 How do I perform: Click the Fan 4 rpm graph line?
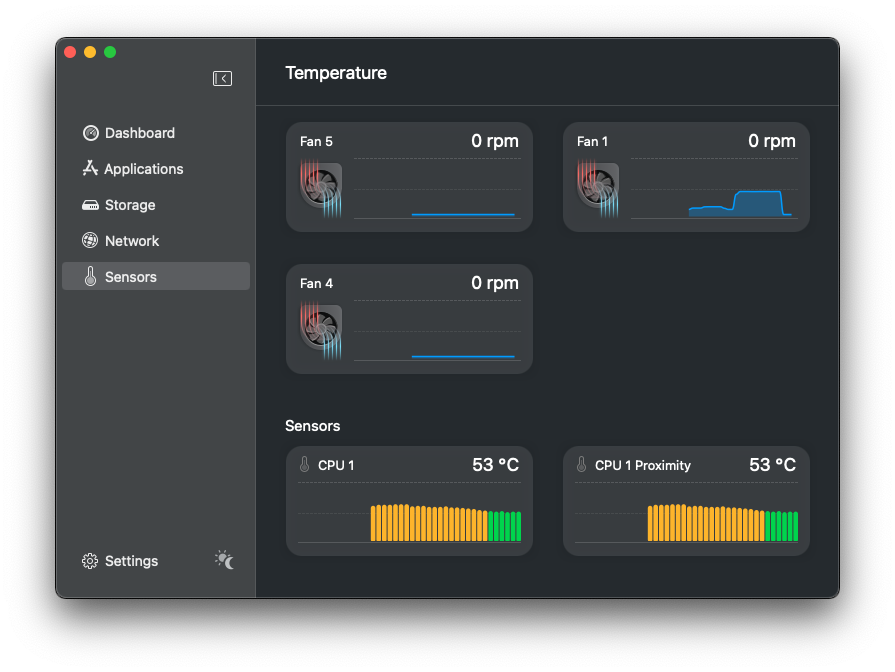[x=463, y=356]
